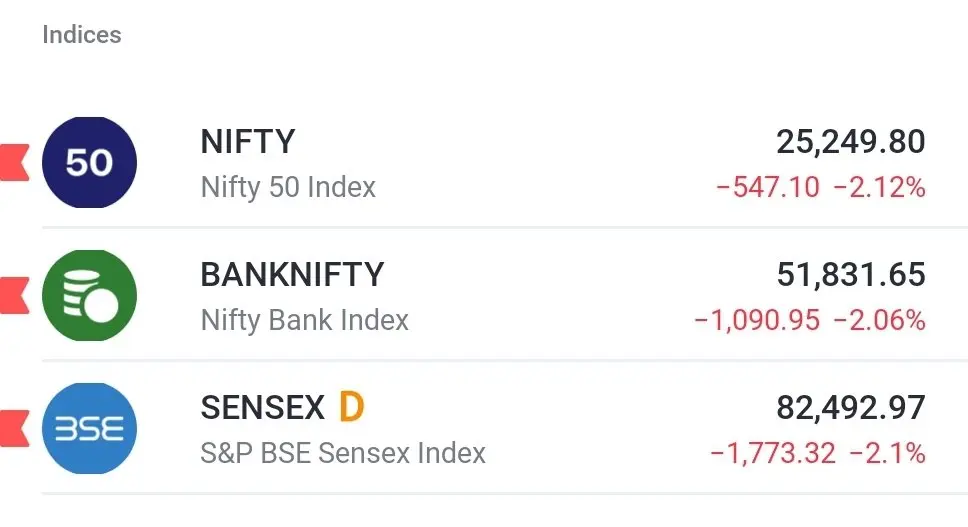Image resolution: width=968 pixels, height=527 pixels.
Task: Open the blue BSE Sensex icon
Action: [90, 428]
